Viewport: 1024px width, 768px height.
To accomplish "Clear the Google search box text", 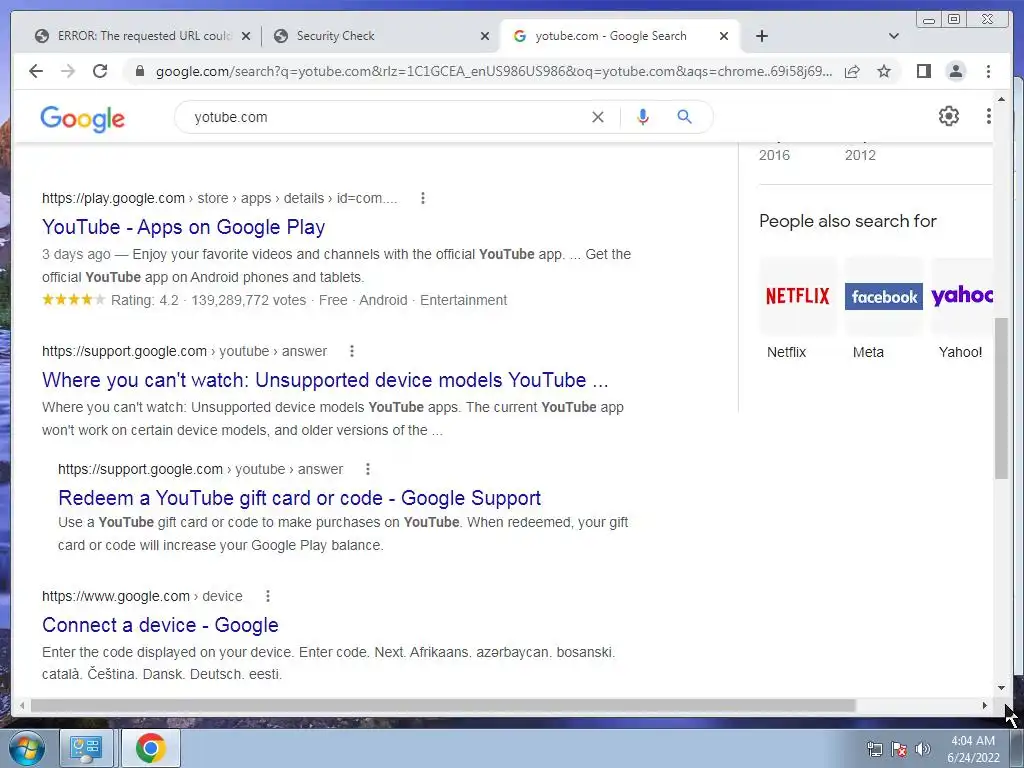I will click(x=598, y=117).
